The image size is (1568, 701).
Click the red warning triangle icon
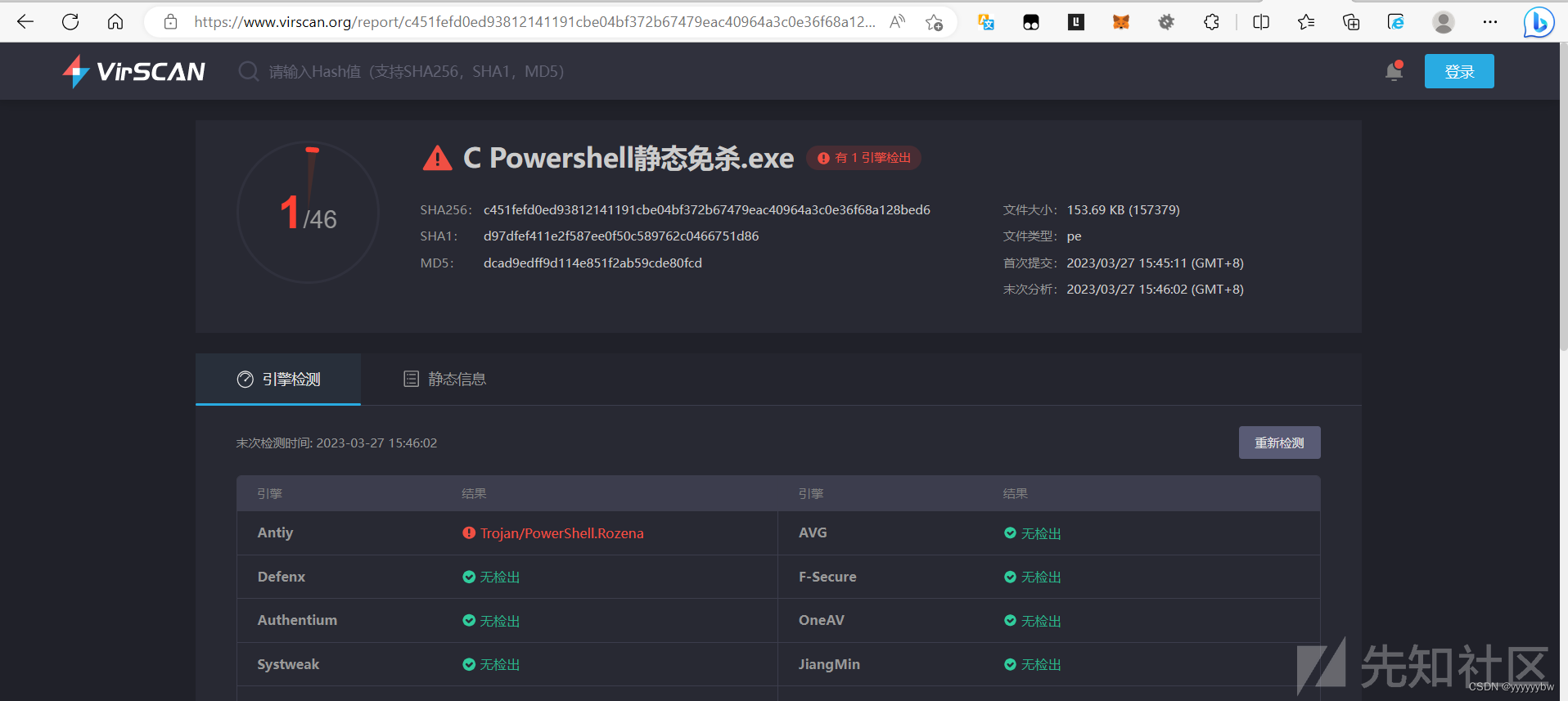(438, 158)
